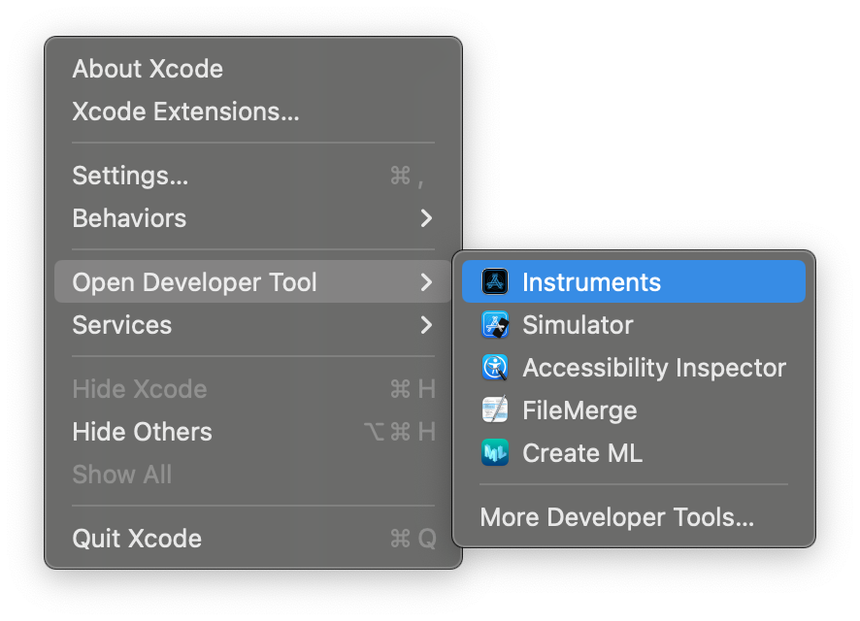Screen dimensions: 860x621
Task: Expand the Behaviors submenu chevron
Action: (x=425, y=218)
